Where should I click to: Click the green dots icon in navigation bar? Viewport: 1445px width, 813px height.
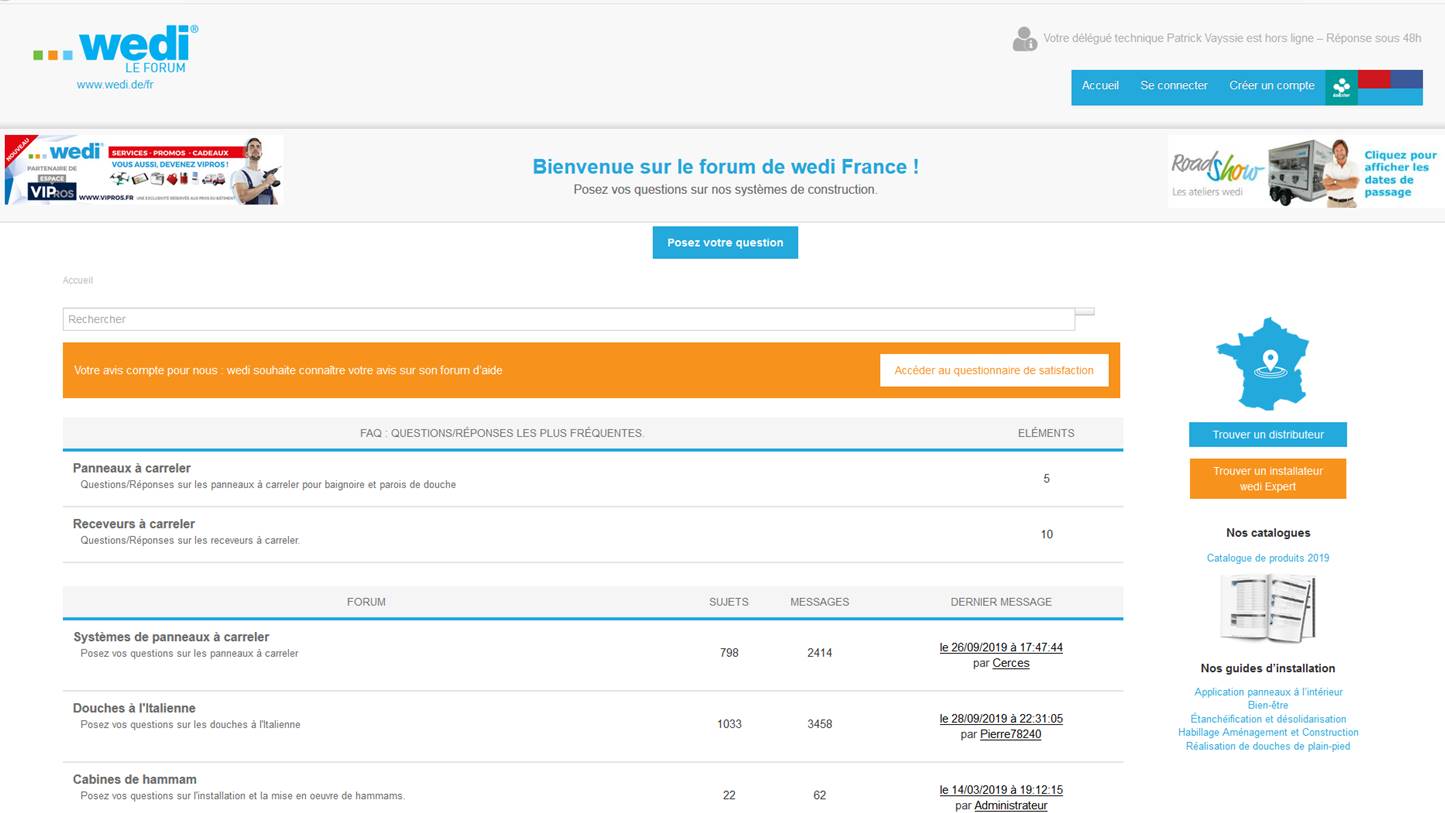pos(1342,87)
